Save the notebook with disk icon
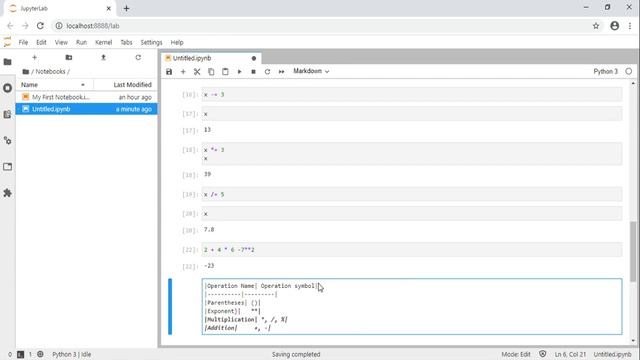Screen dimensions: 640x360 [169, 71]
